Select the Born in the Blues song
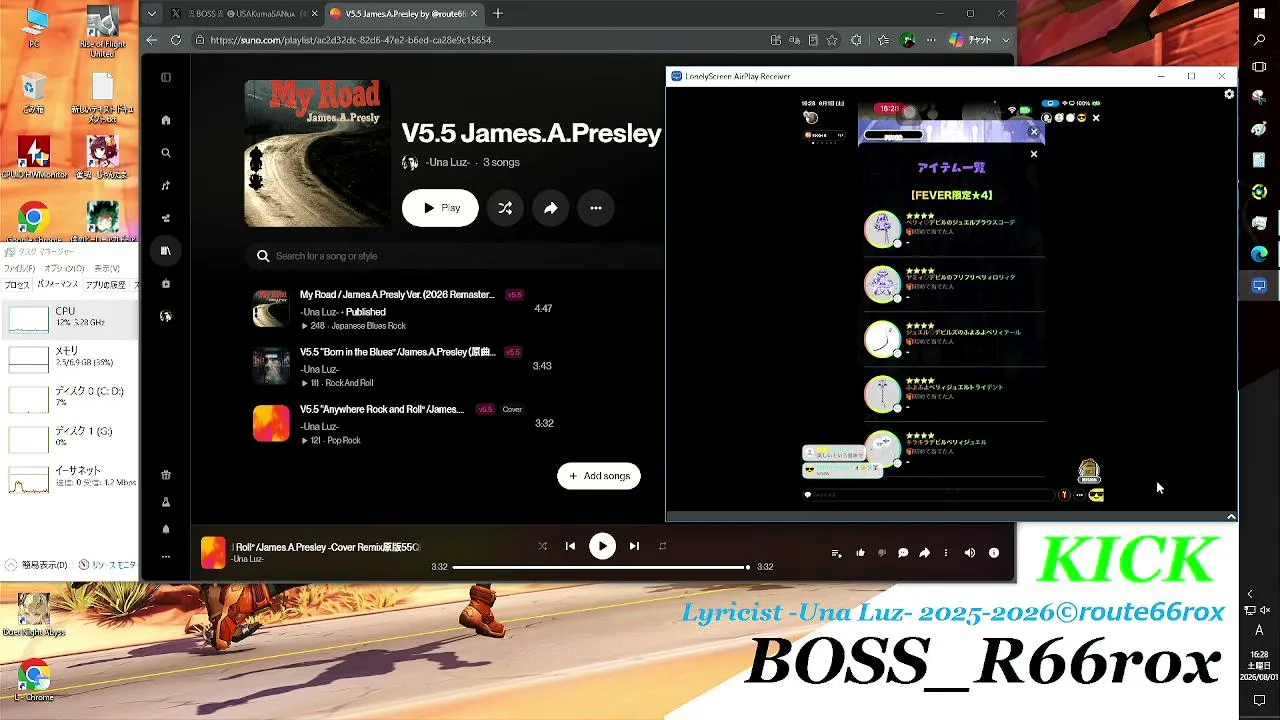This screenshot has width=1280, height=720. pos(397,352)
